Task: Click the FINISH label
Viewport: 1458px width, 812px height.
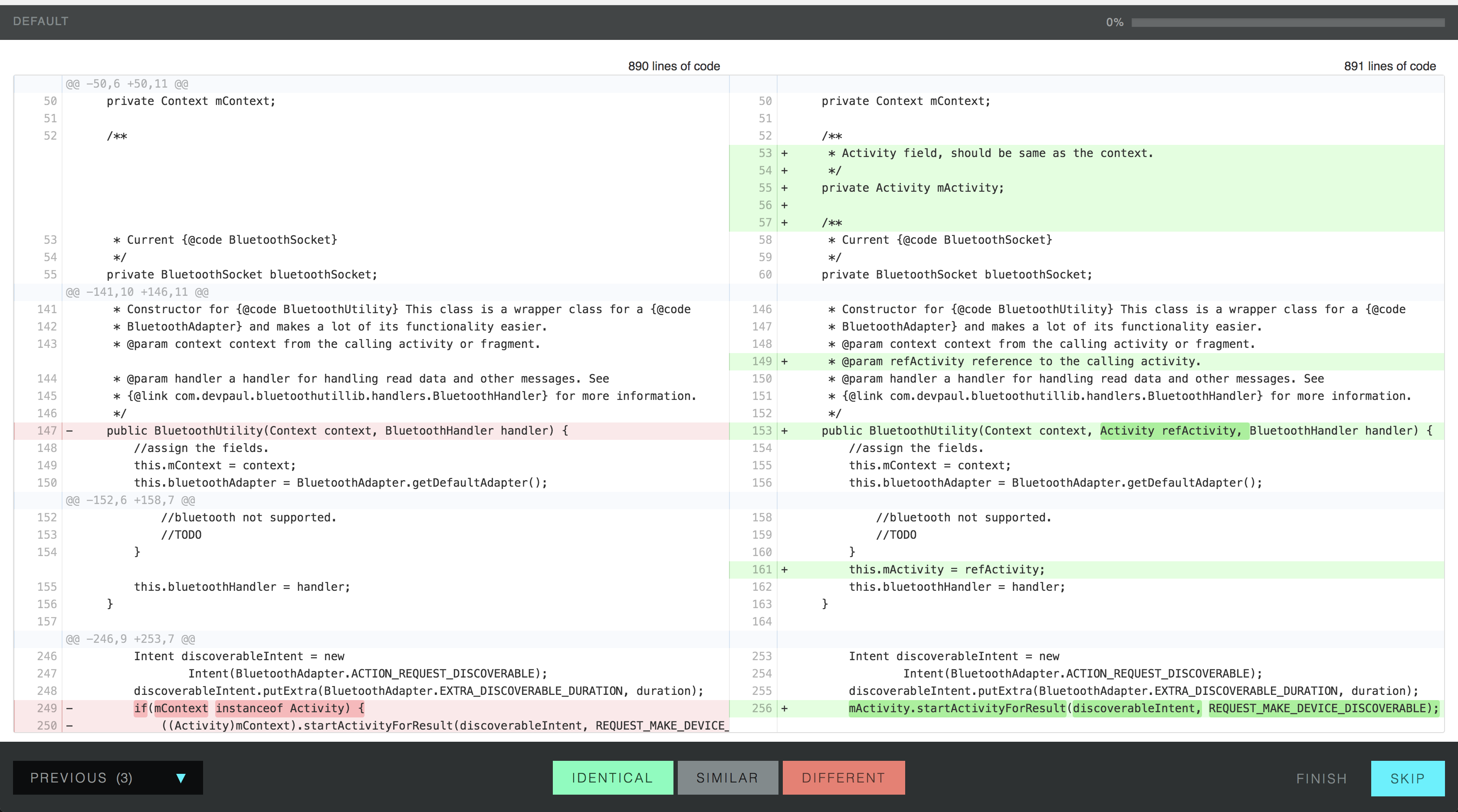Action: 1322,779
